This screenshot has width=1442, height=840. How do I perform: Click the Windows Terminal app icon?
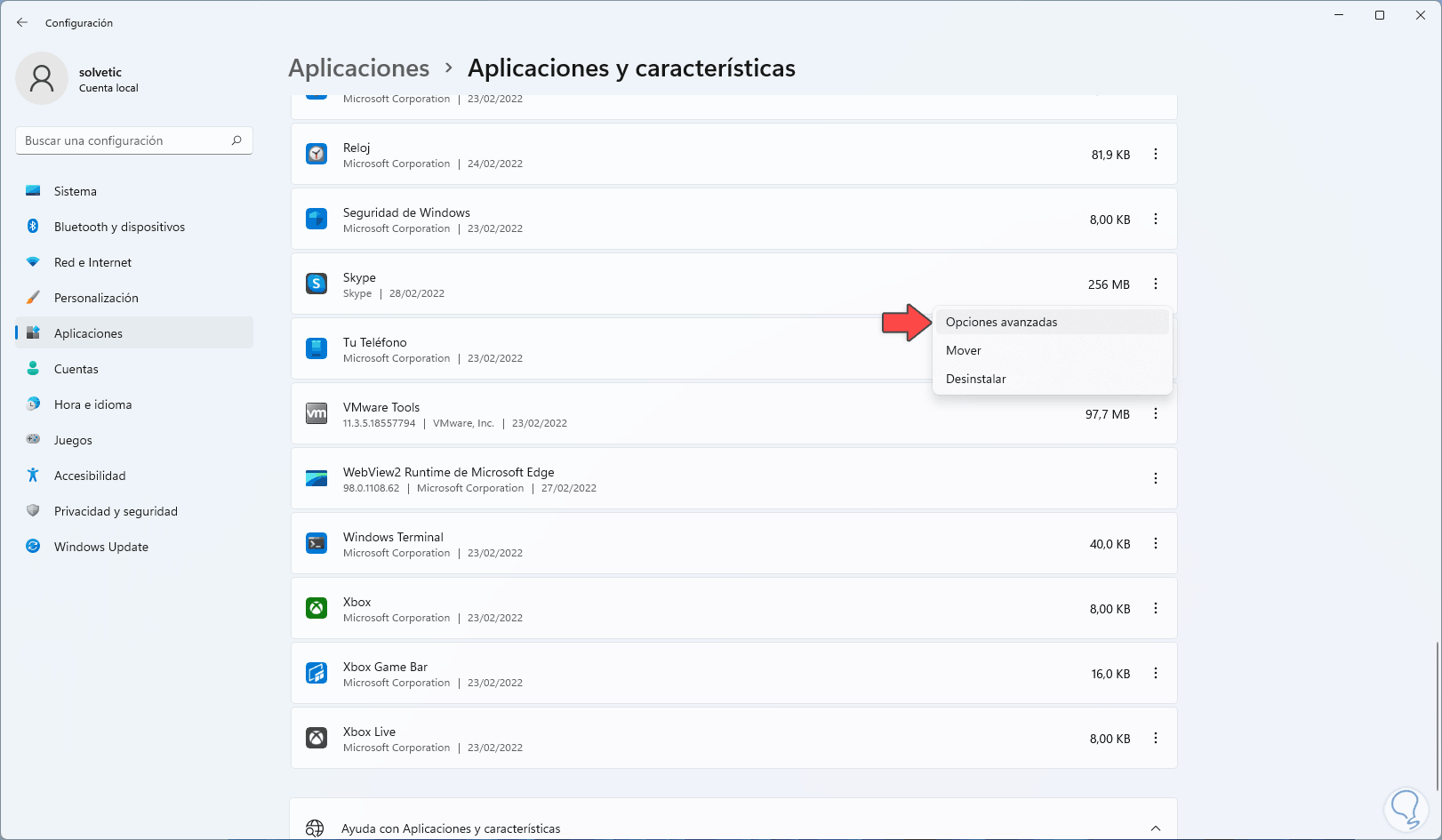[x=316, y=543]
